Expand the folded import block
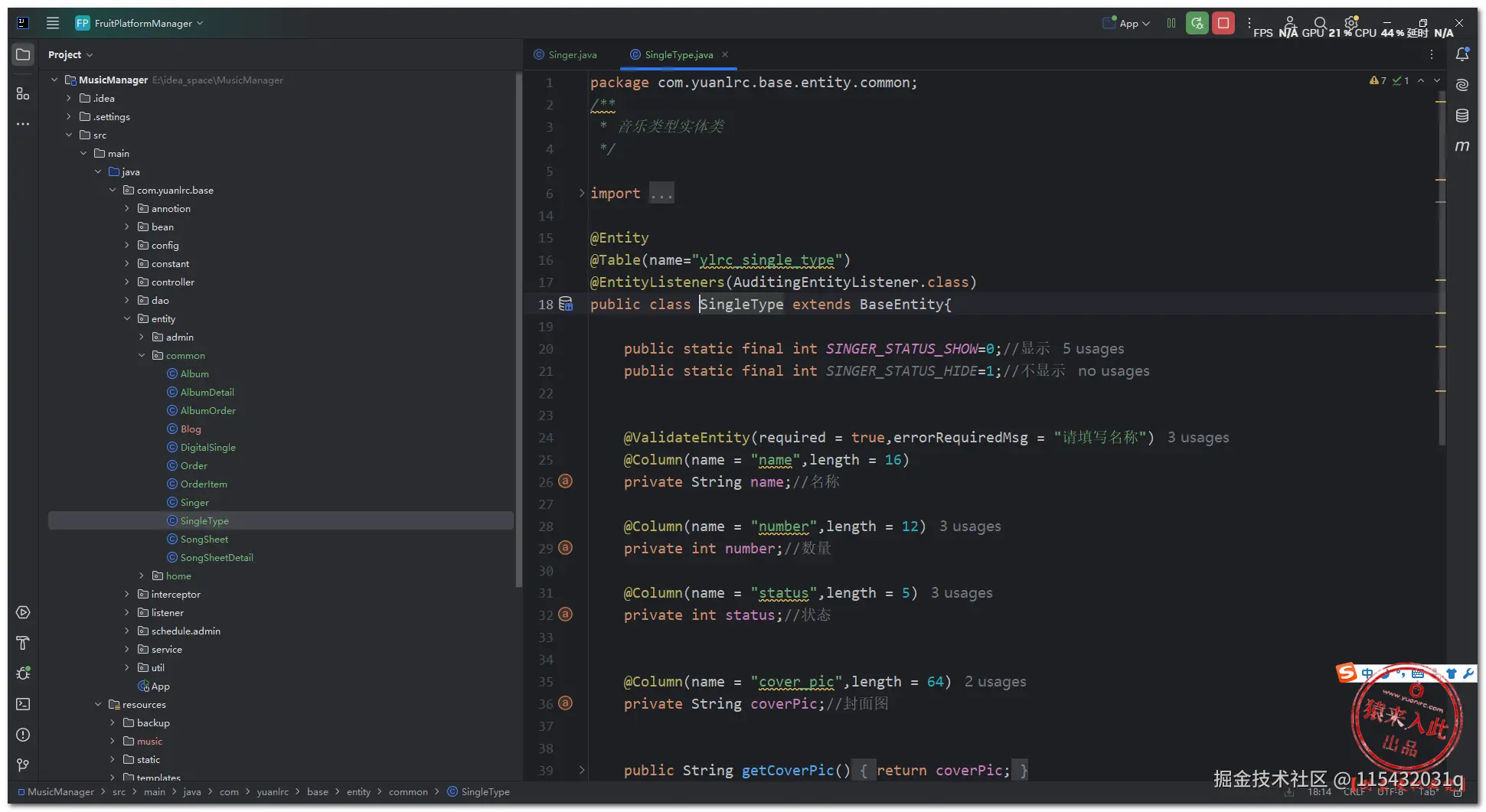The height and width of the screenshot is (812, 1486). (x=582, y=193)
